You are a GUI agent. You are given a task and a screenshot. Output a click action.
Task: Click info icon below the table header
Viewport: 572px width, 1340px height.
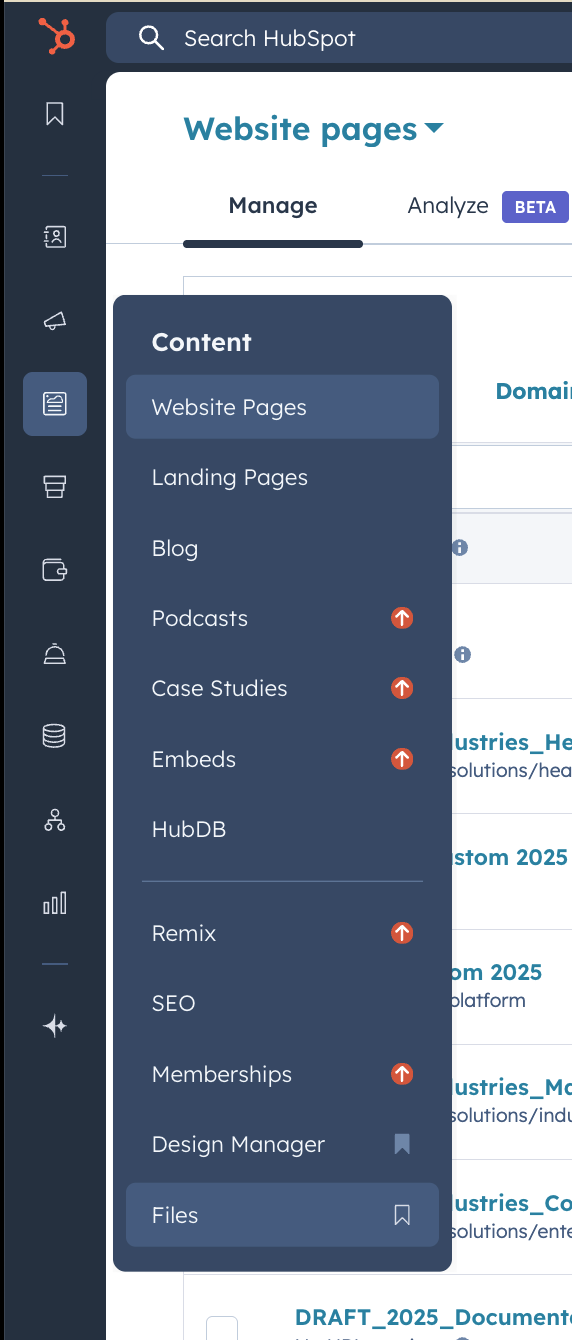(x=462, y=655)
